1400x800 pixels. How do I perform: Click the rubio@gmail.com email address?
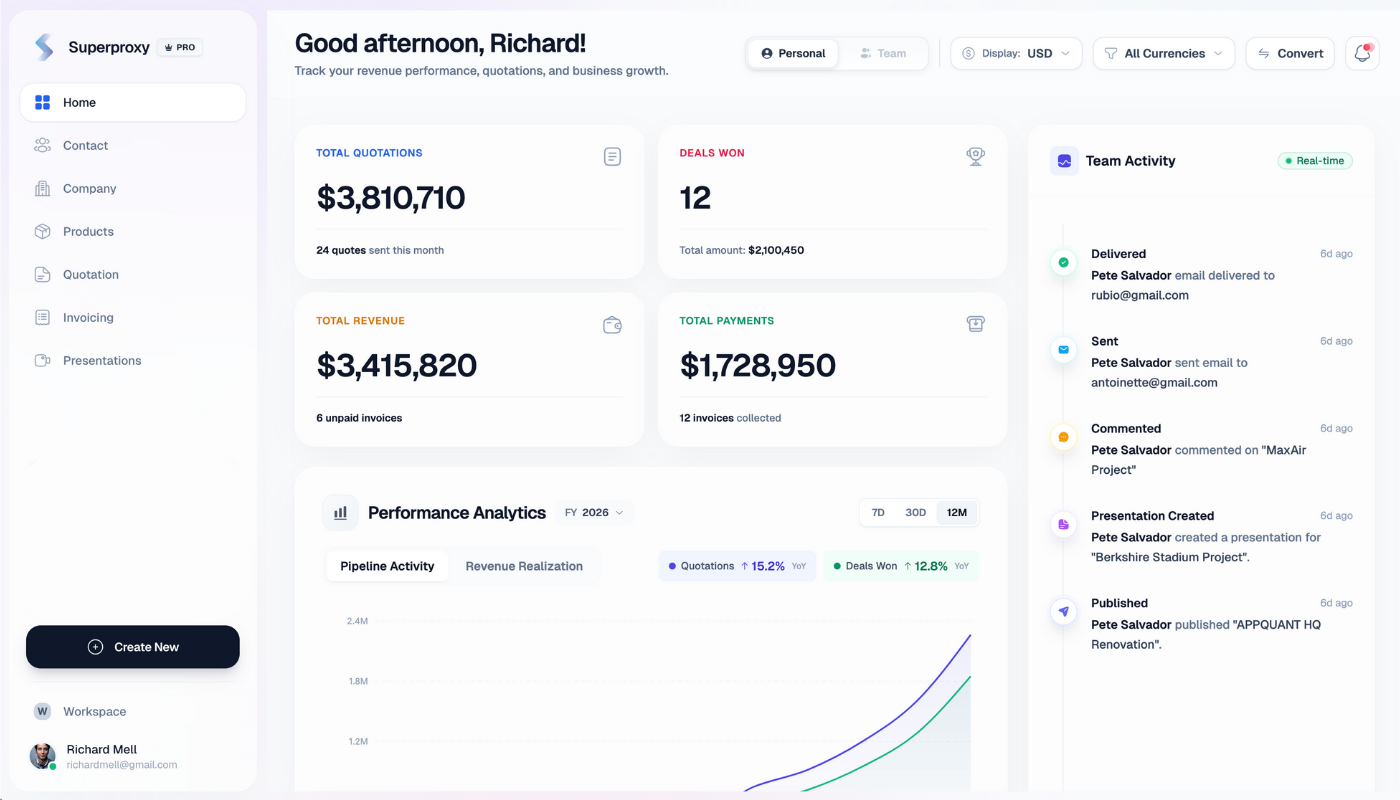point(1140,296)
